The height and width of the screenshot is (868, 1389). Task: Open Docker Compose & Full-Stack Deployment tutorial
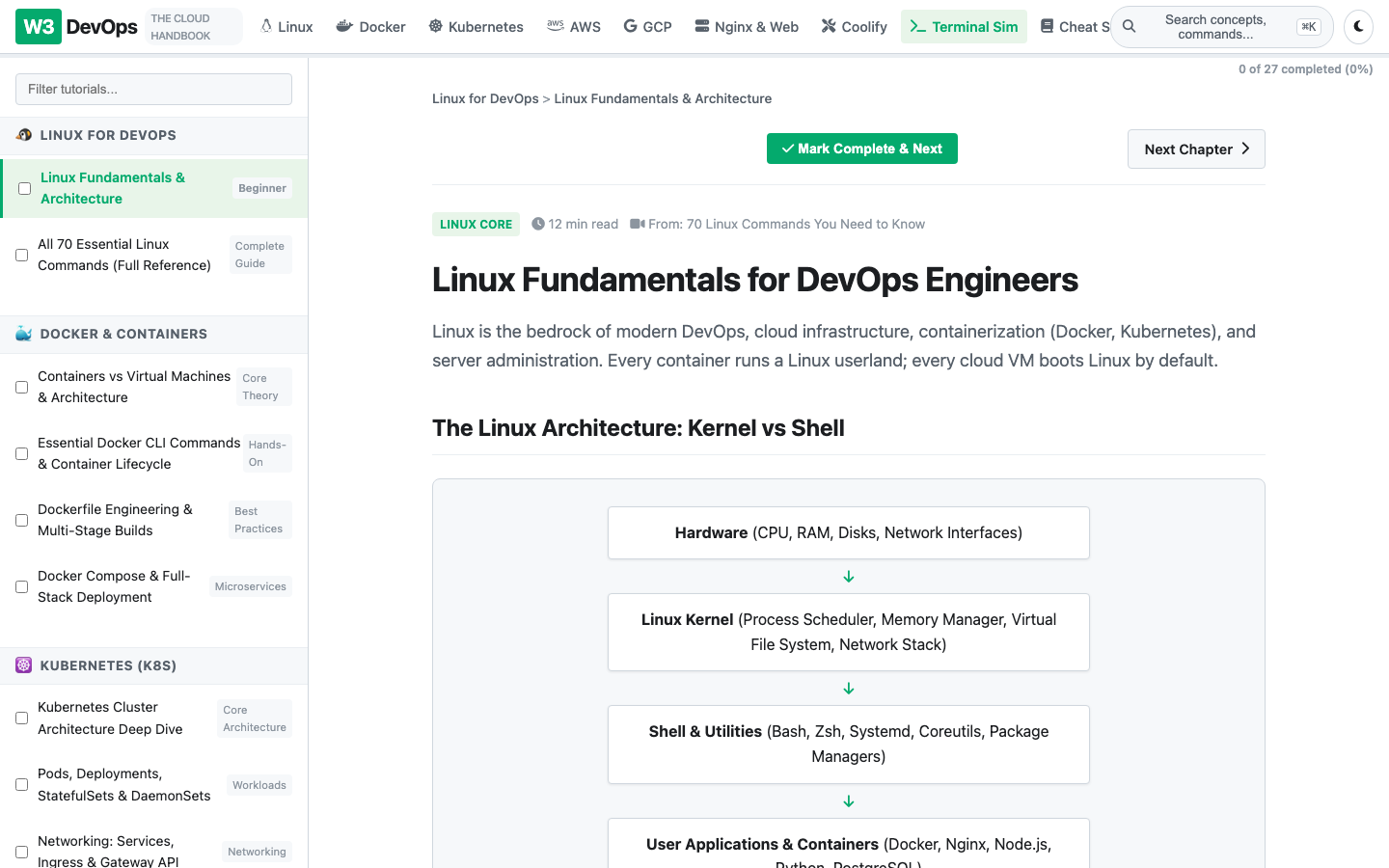point(114,586)
